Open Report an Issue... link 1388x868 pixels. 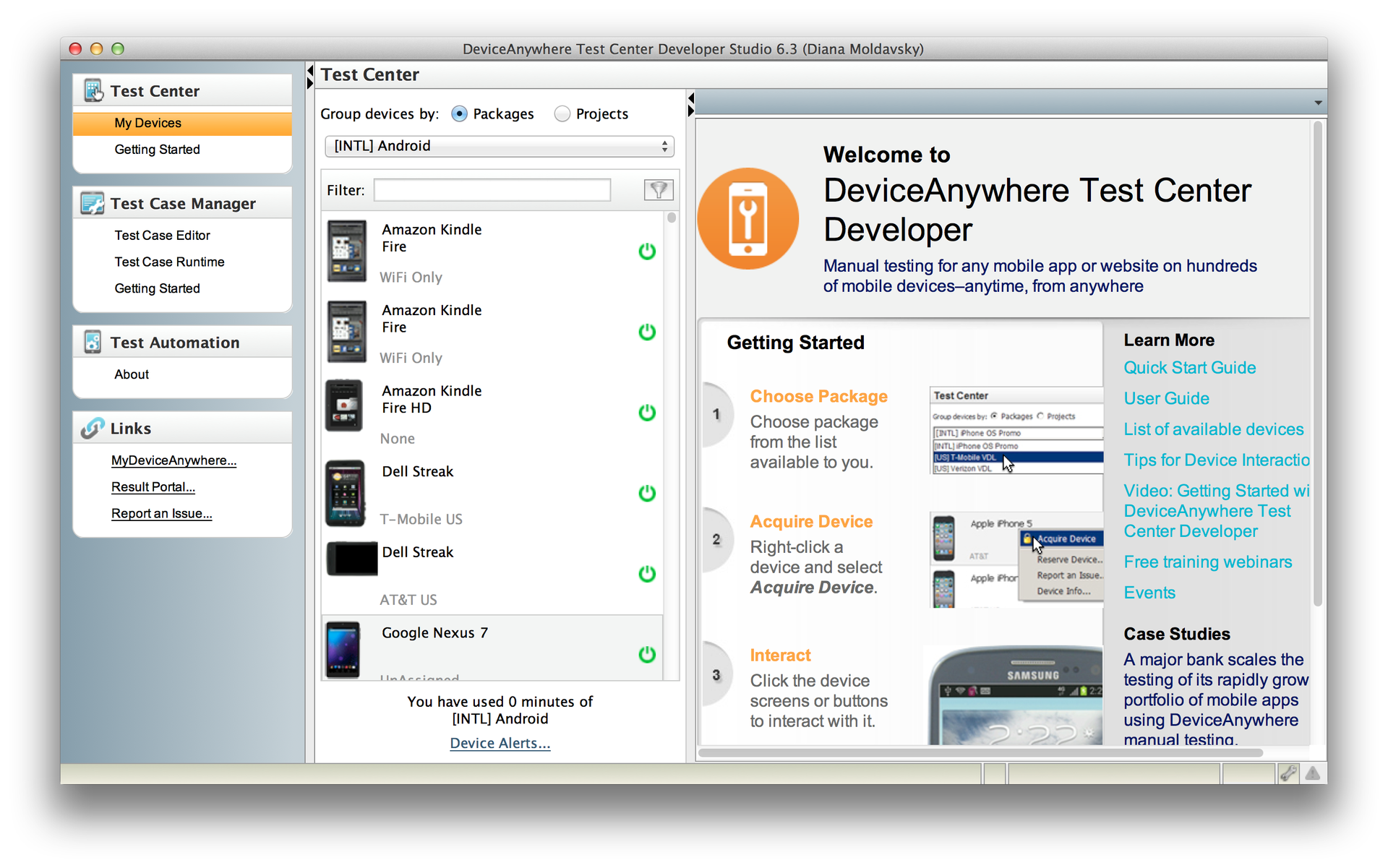[x=161, y=514]
